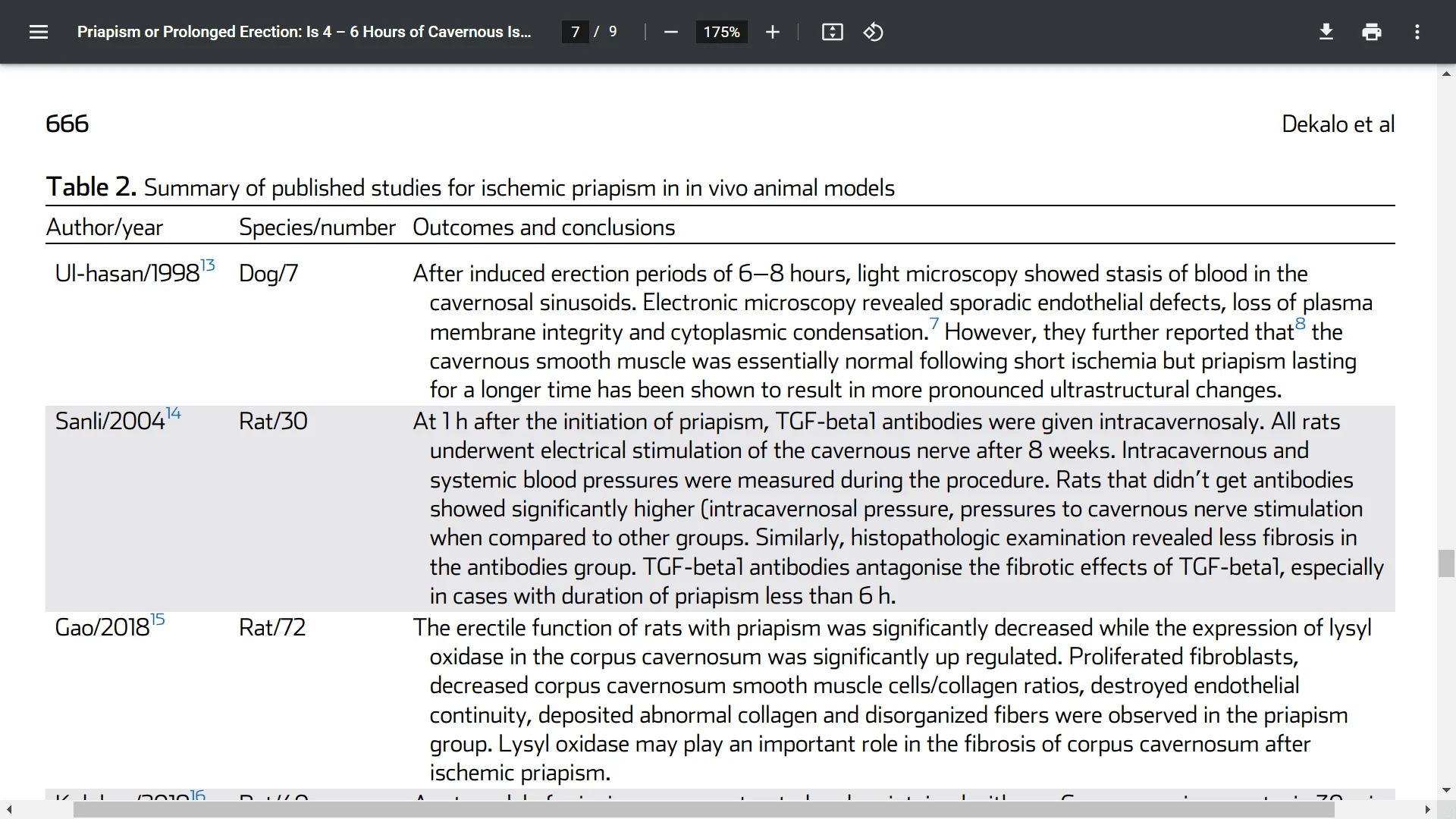The image size is (1456, 819).
Task: Click the 'Rat/72' table cell
Action: click(272, 627)
